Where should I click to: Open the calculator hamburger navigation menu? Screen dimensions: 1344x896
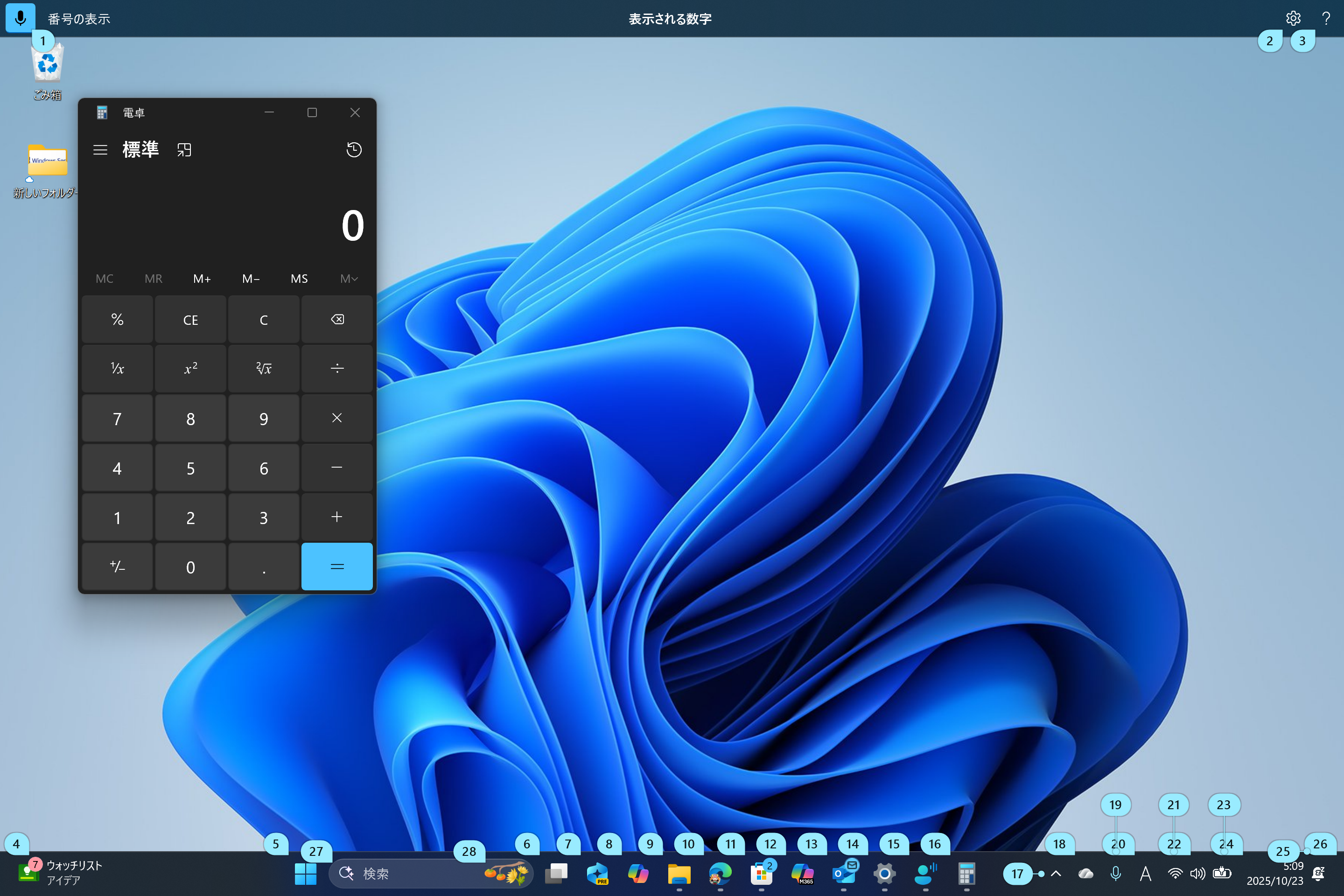100,150
